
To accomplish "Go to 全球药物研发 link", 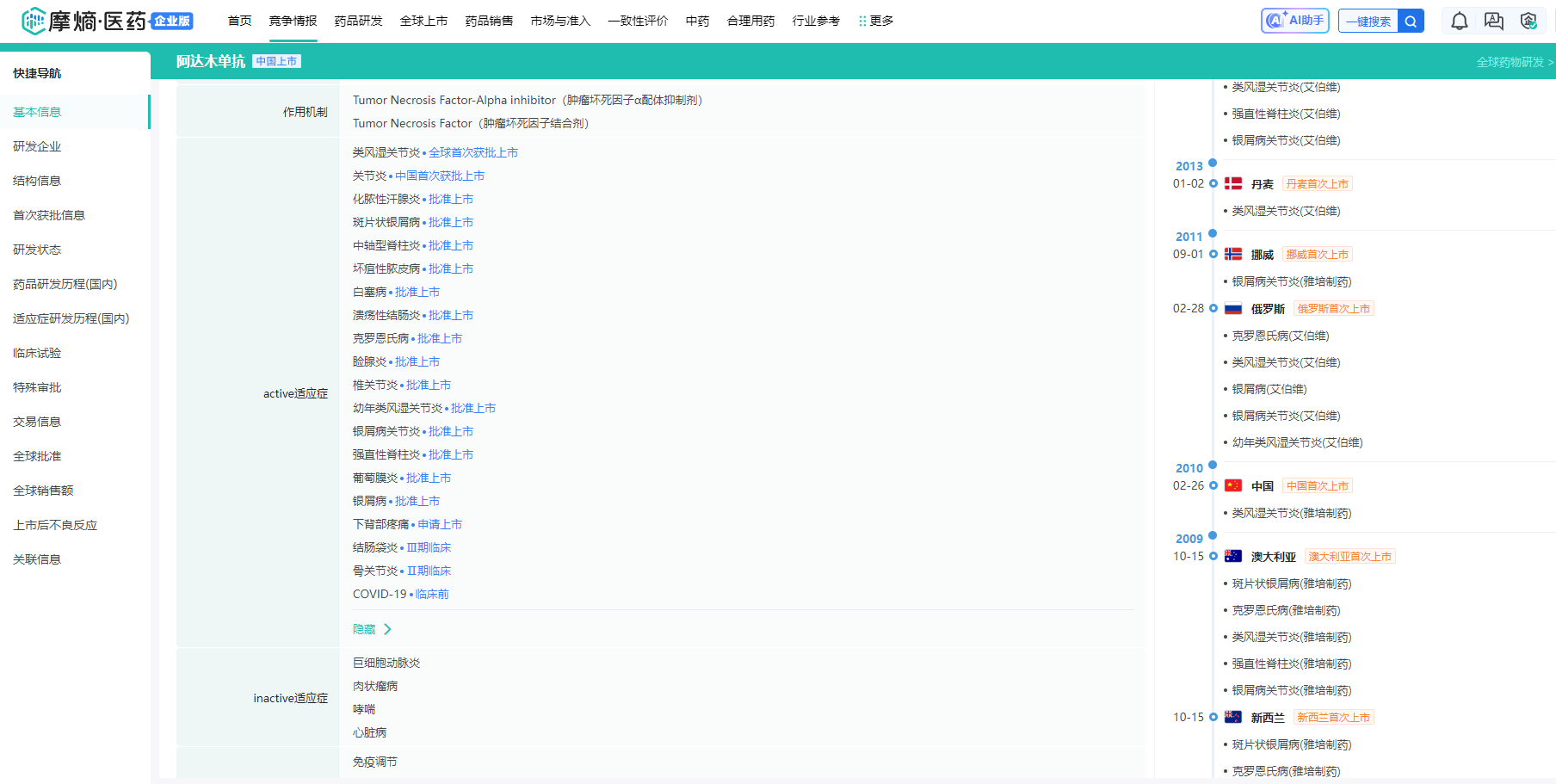I will pos(1515,62).
